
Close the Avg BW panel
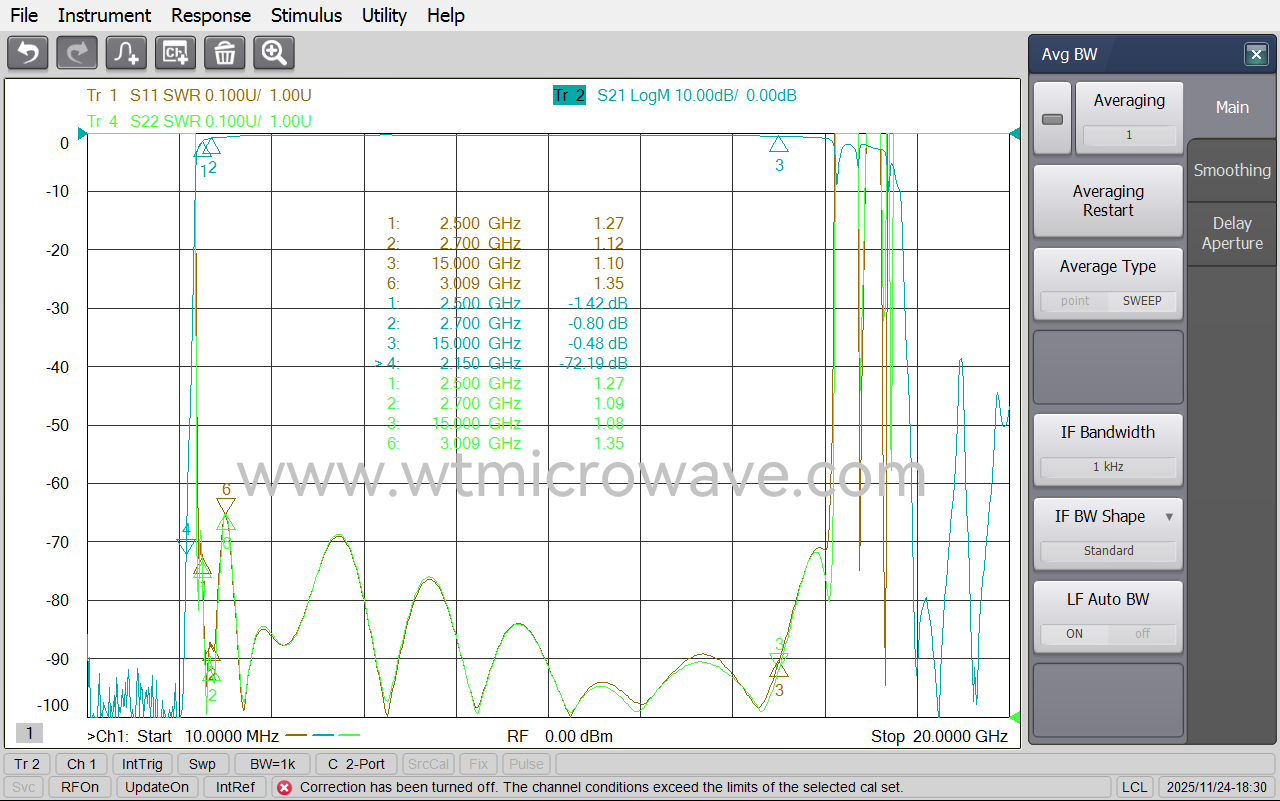point(1256,55)
